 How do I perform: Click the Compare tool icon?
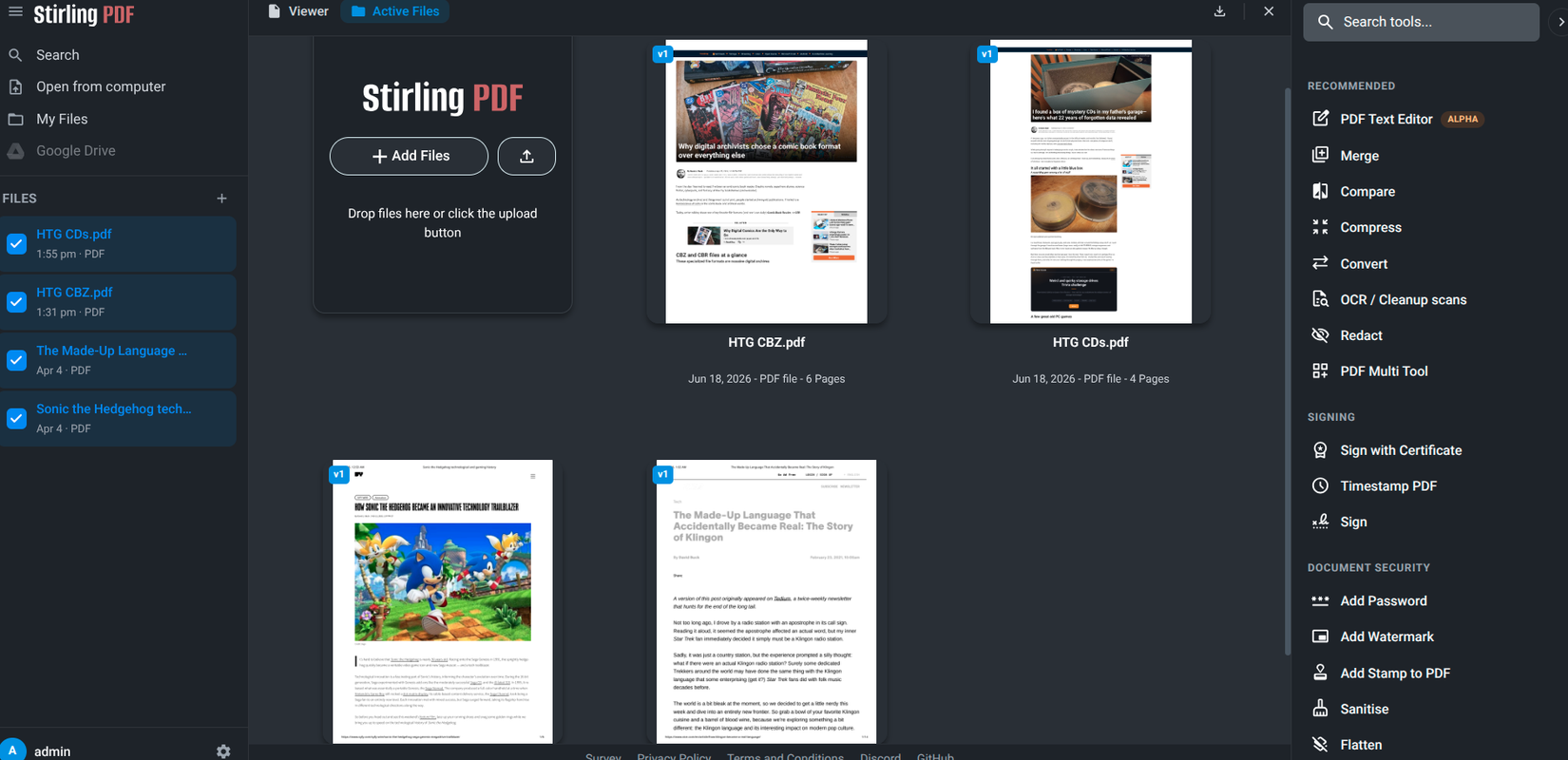pyautogui.click(x=1320, y=191)
